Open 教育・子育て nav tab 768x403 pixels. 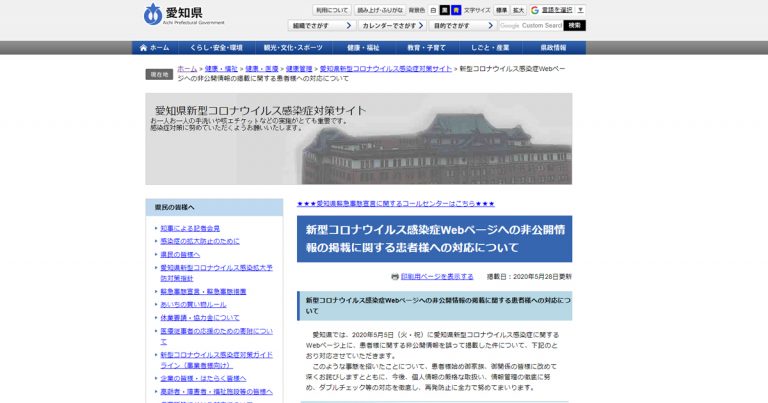(427, 47)
